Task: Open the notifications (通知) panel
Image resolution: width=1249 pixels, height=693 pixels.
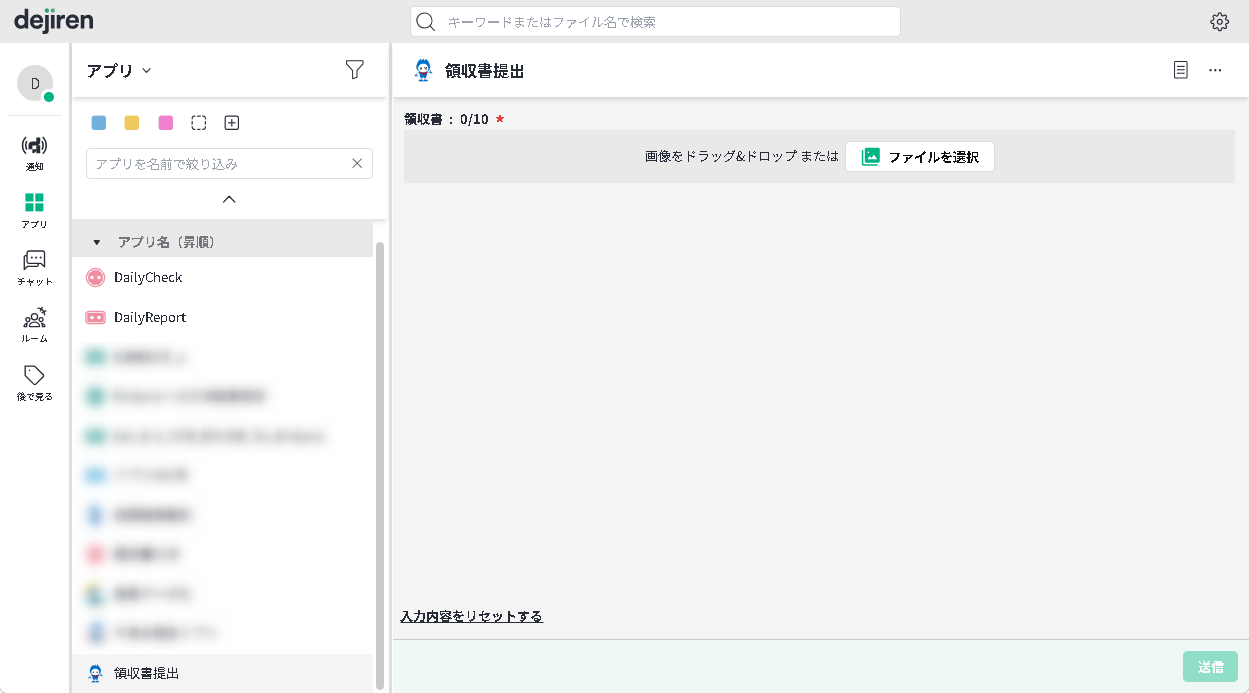Action: [34, 152]
